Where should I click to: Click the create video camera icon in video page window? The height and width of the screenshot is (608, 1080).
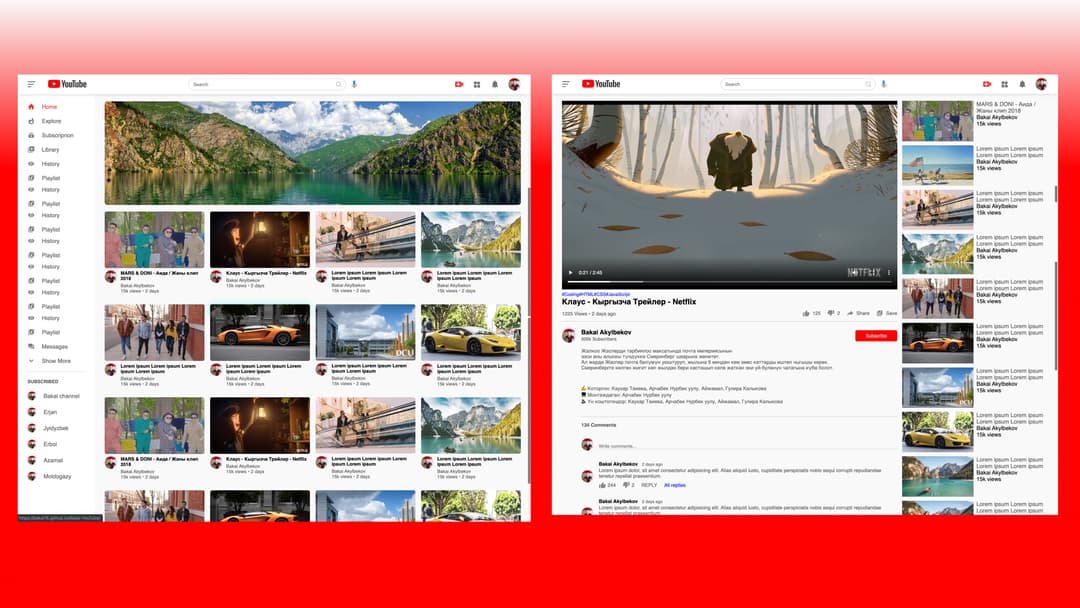(x=986, y=84)
